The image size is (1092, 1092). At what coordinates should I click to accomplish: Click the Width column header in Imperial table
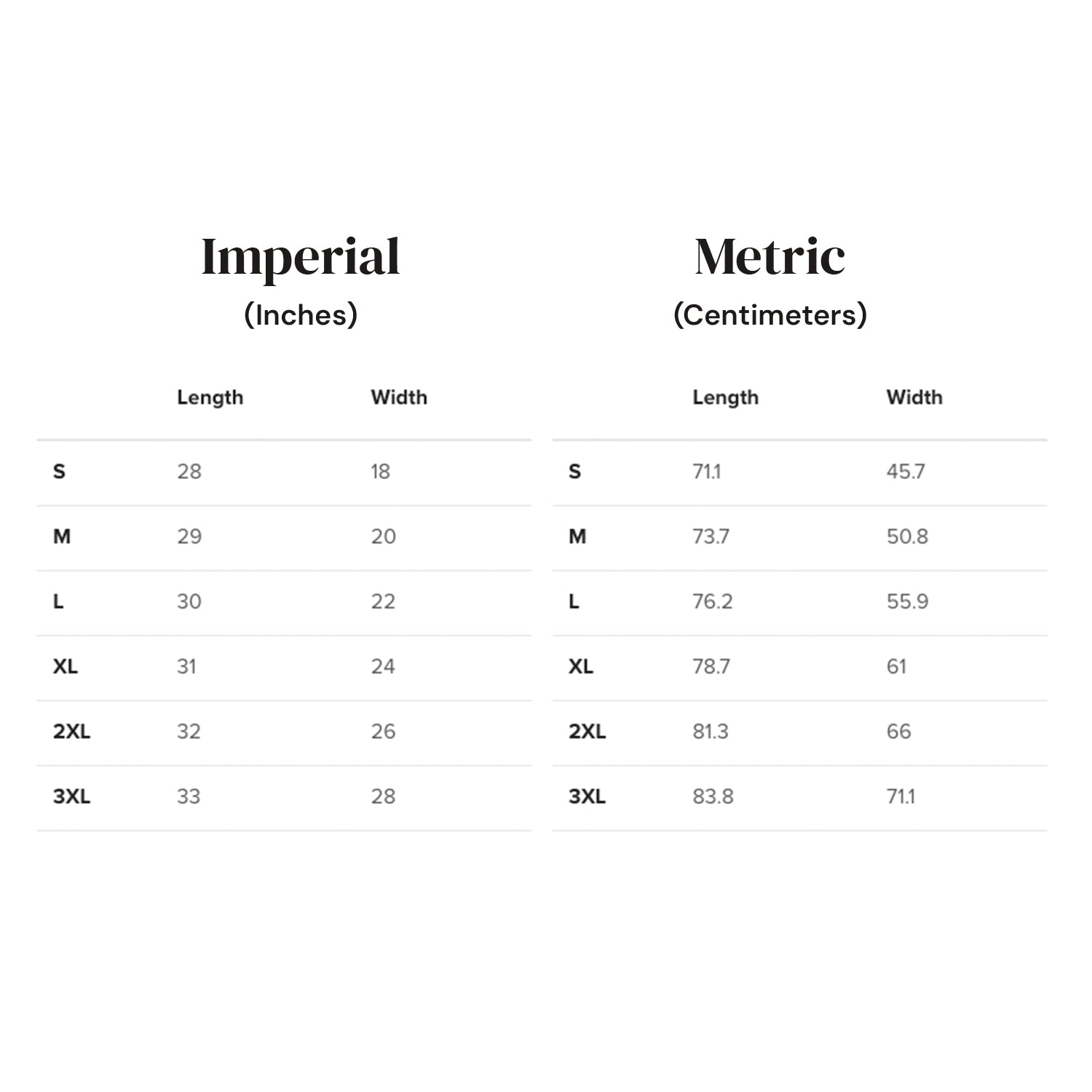click(x=399, y=397)
